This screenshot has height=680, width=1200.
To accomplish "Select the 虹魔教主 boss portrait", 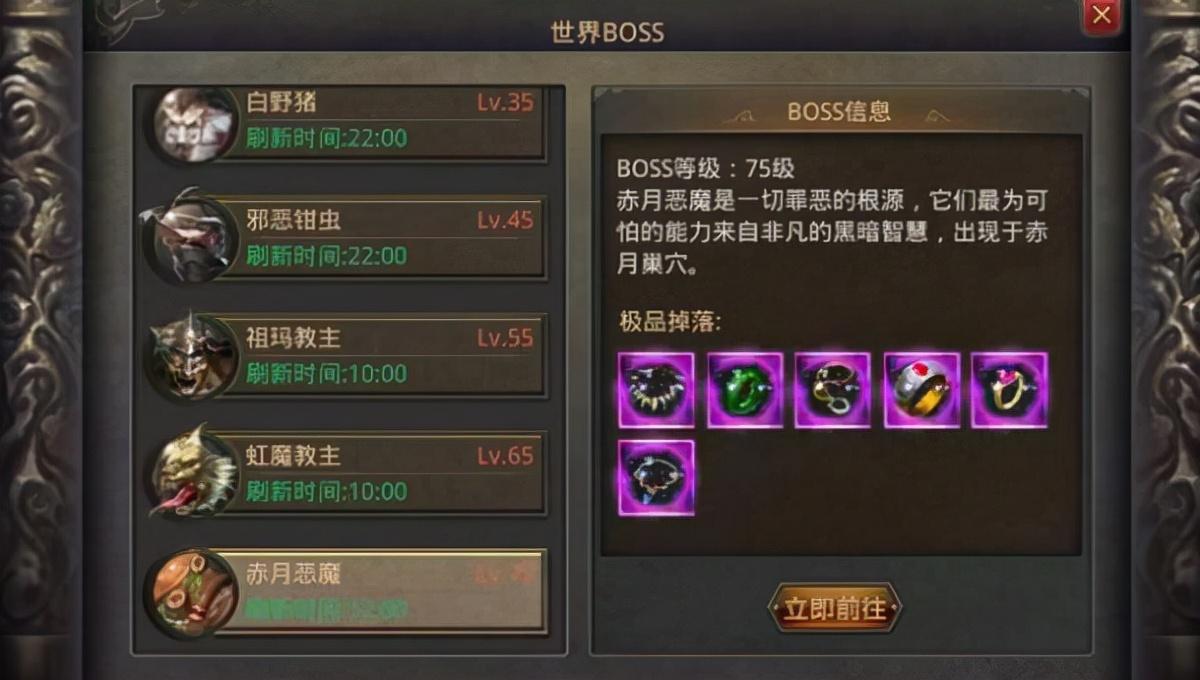I will tap(194, 474).
